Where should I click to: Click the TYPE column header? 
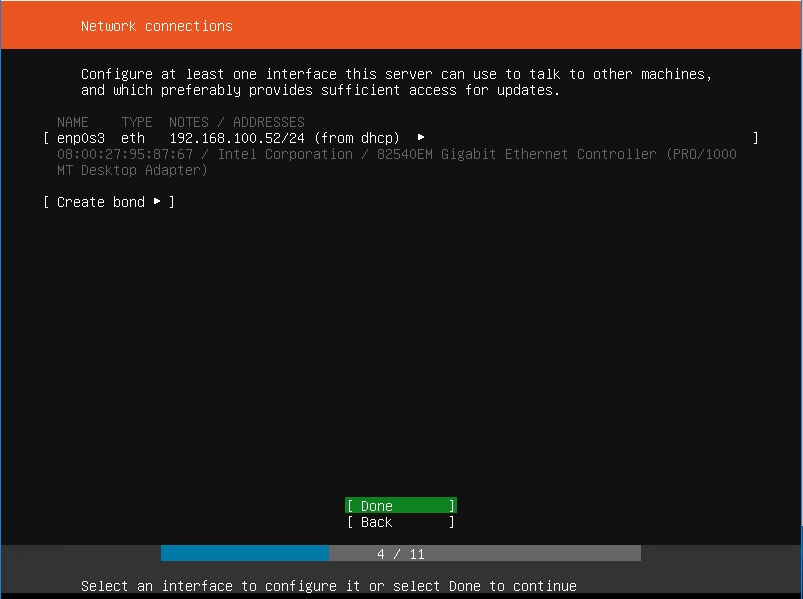[x=137, y=122]
